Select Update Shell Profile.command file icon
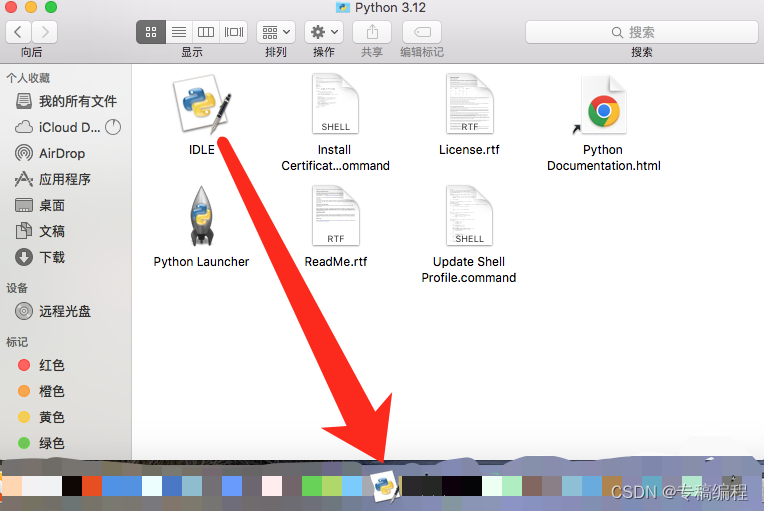 (x=469, y=215)
